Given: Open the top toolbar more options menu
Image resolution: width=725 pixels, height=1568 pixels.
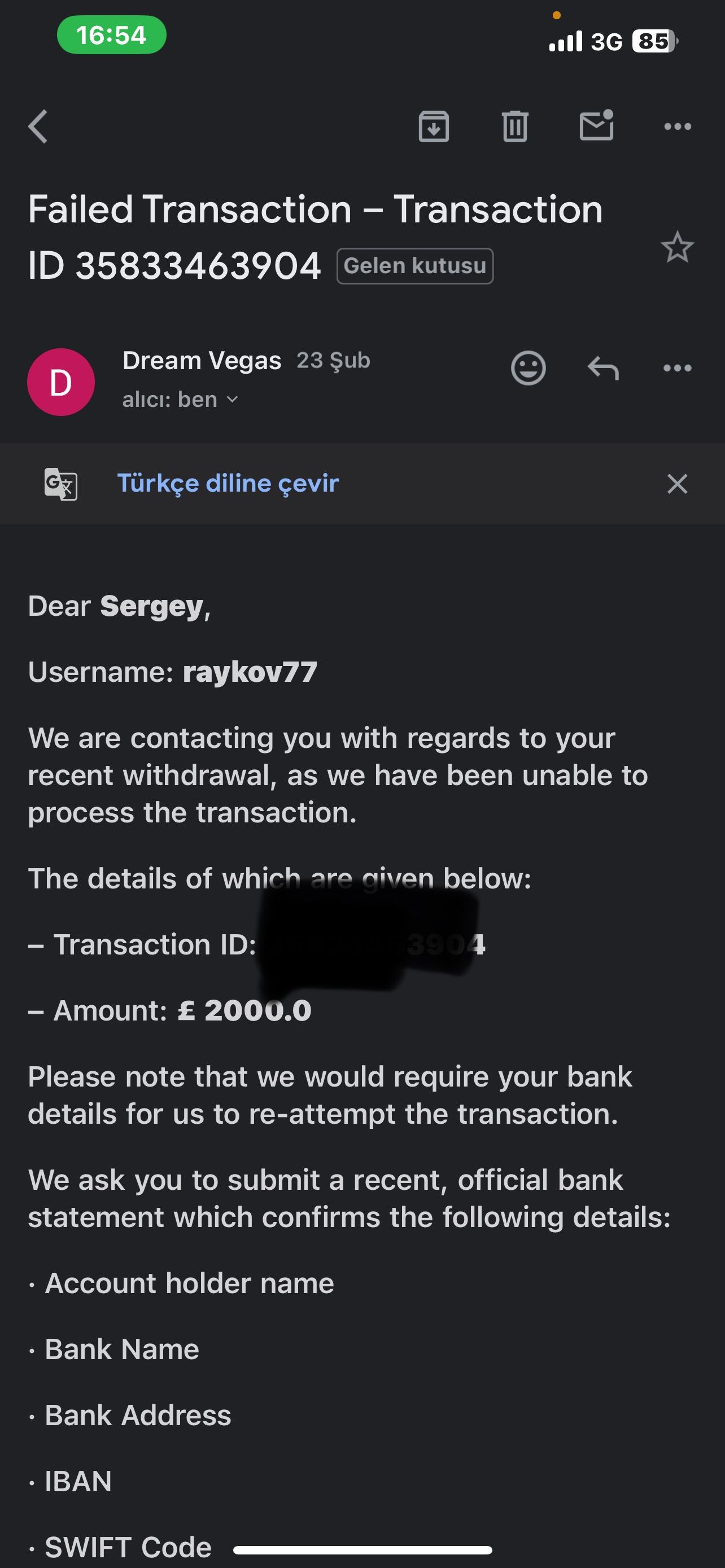Looking at the screenshot, I should pos(677,126).
